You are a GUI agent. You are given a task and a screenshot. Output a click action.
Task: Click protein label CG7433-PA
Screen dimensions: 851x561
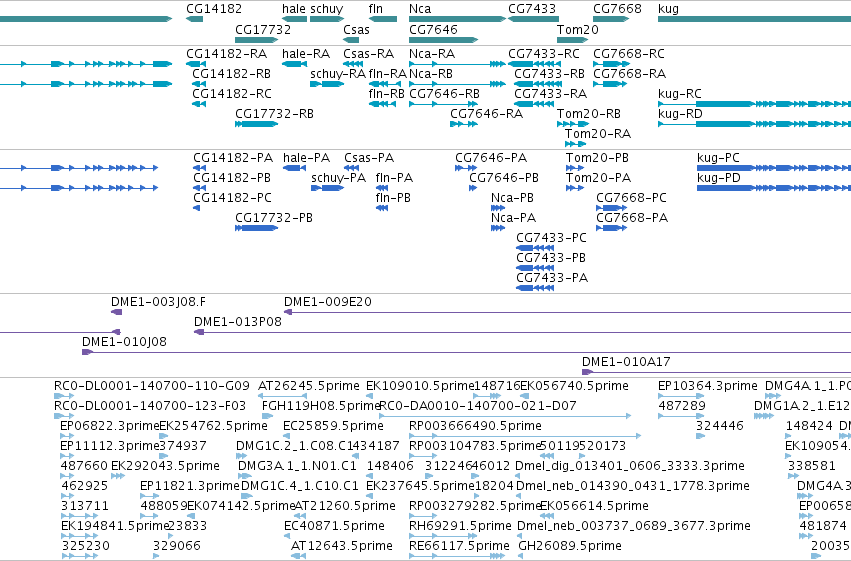(552, 278)
